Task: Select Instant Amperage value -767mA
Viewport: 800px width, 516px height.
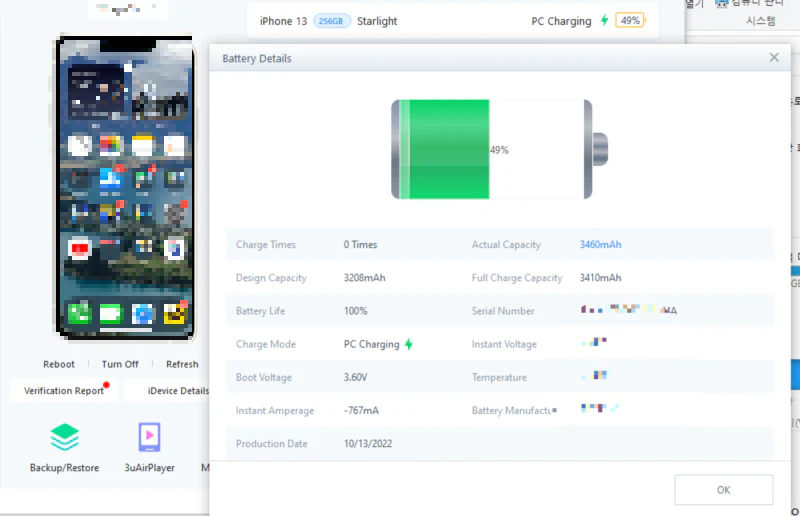Action: [361, 410]
